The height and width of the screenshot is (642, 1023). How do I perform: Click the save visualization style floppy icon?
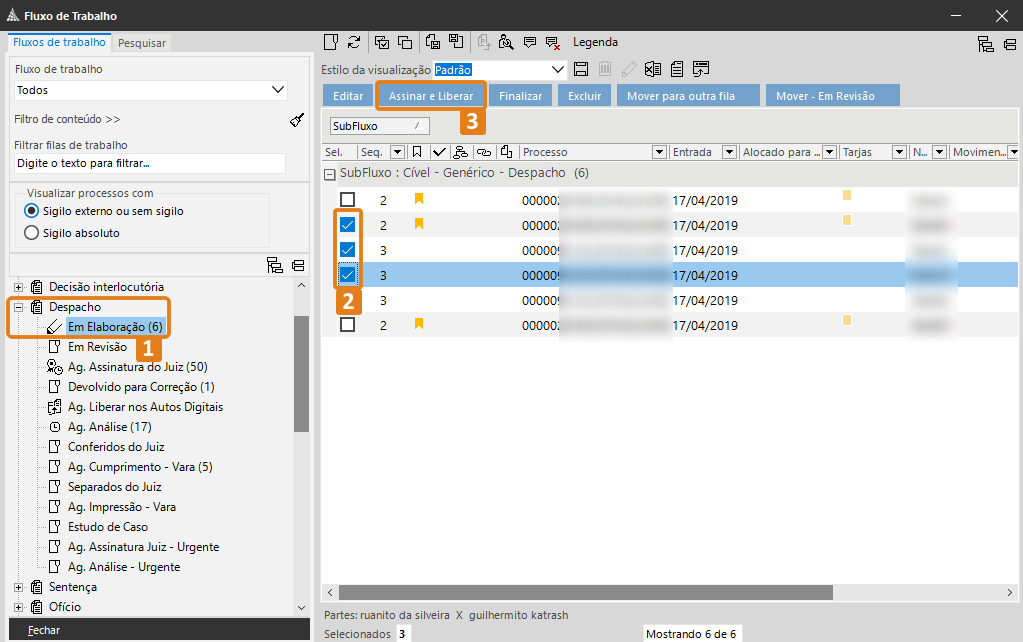(581, 70)
